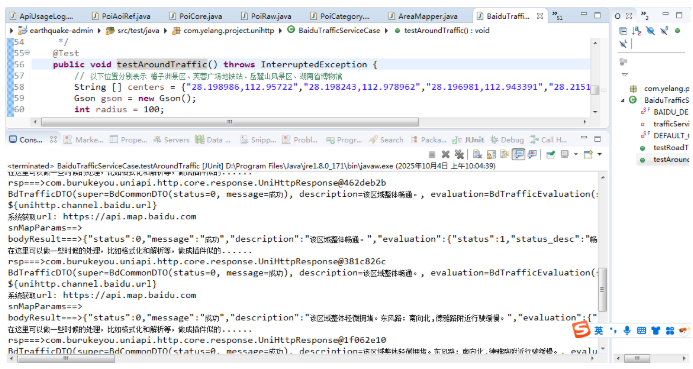Switch to PoiCategory editor tab
The image size is (693, 369).
pyautogui.click(x=340, y=16)
